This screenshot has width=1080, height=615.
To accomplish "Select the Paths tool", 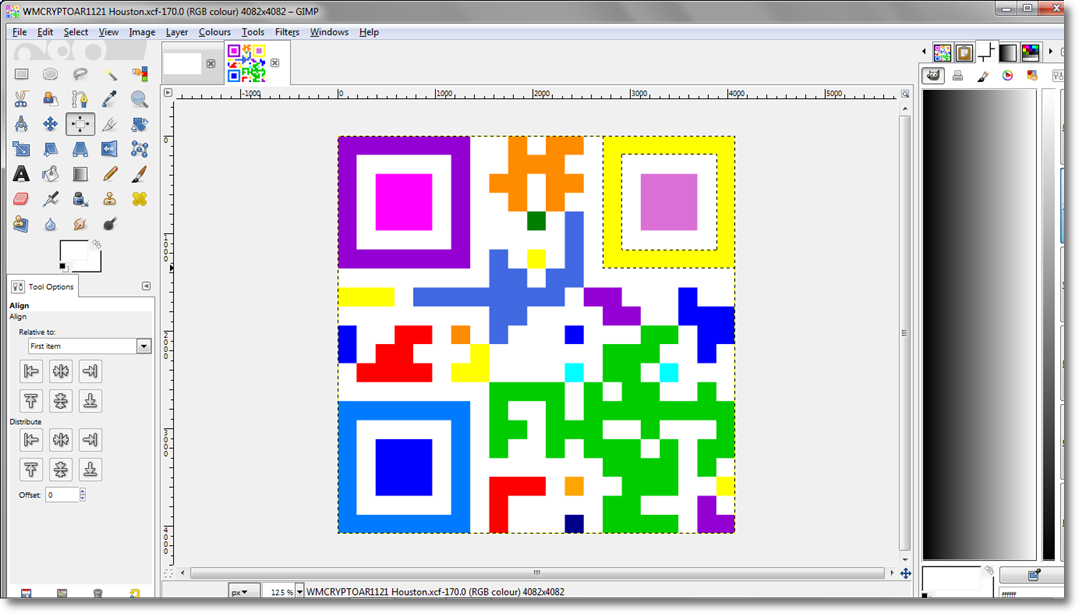I will pos(80,99).
